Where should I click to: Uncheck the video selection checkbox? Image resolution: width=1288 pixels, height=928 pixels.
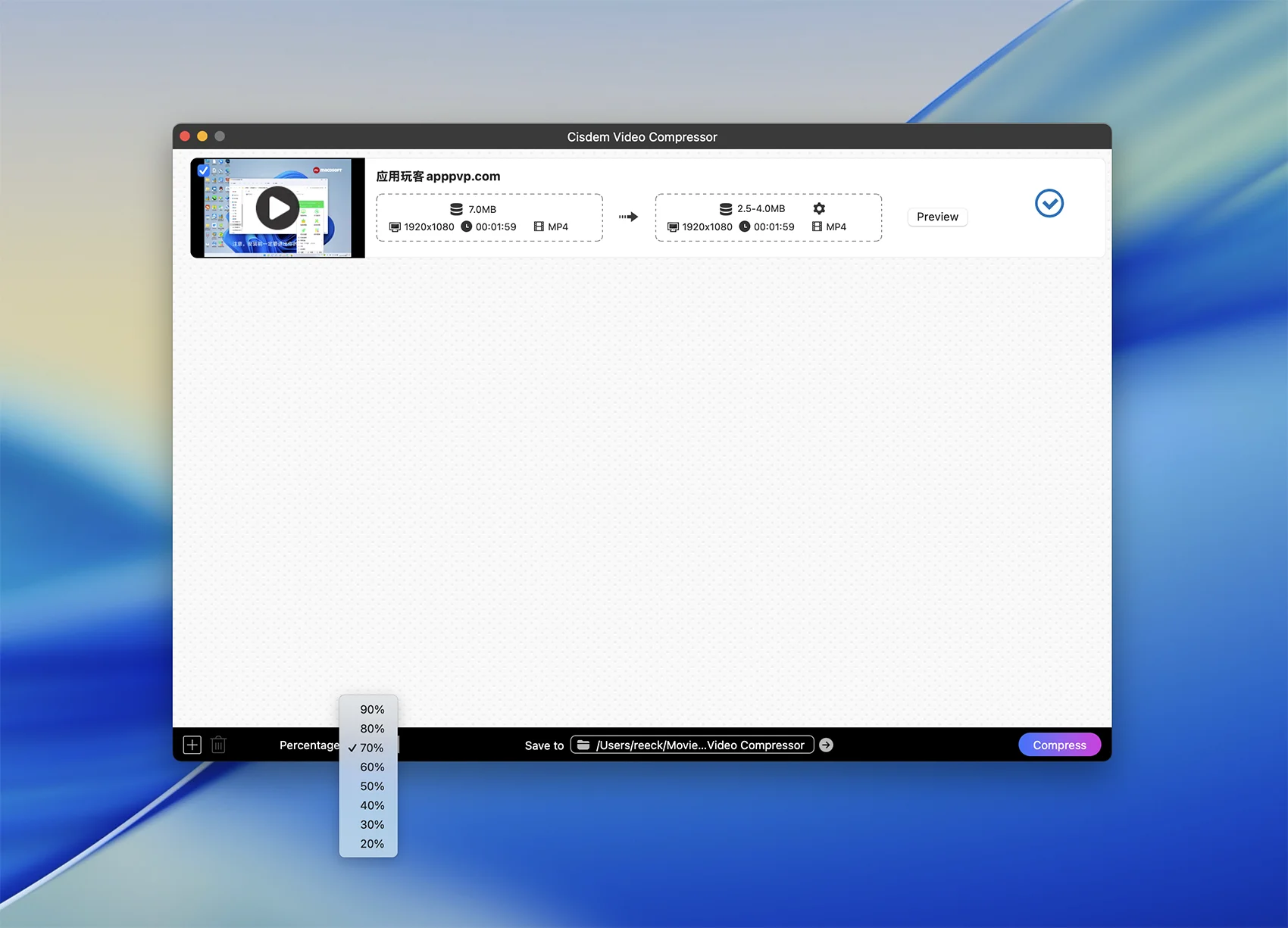pos(203,170)
